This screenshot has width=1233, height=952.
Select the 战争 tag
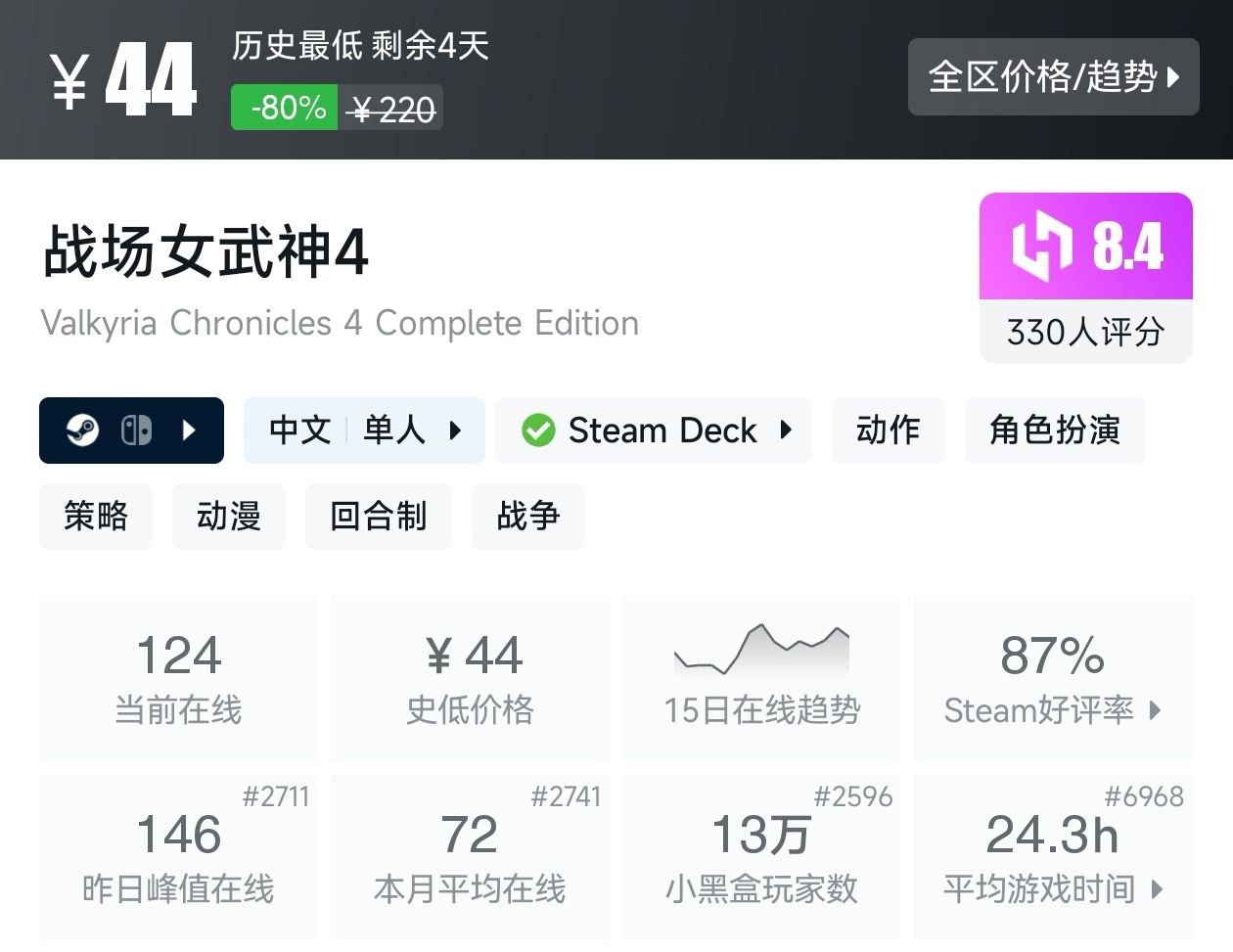527,517
